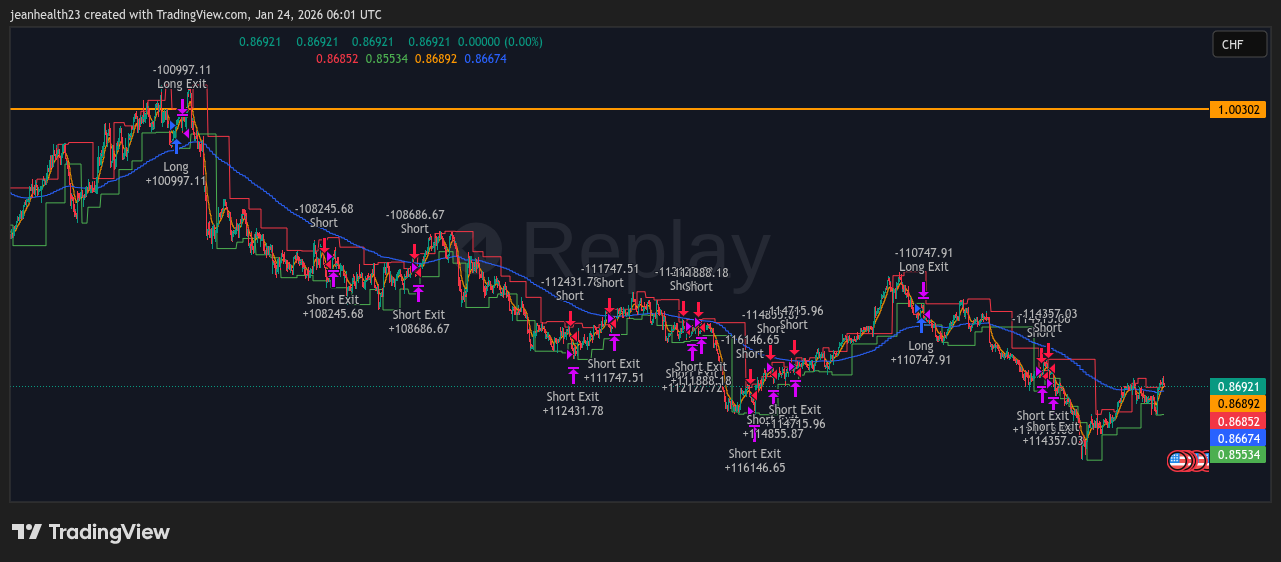Select the '-112431.78 Short' trade label
The width and height of the screenshot is (1281, 562).
point(570,289)
